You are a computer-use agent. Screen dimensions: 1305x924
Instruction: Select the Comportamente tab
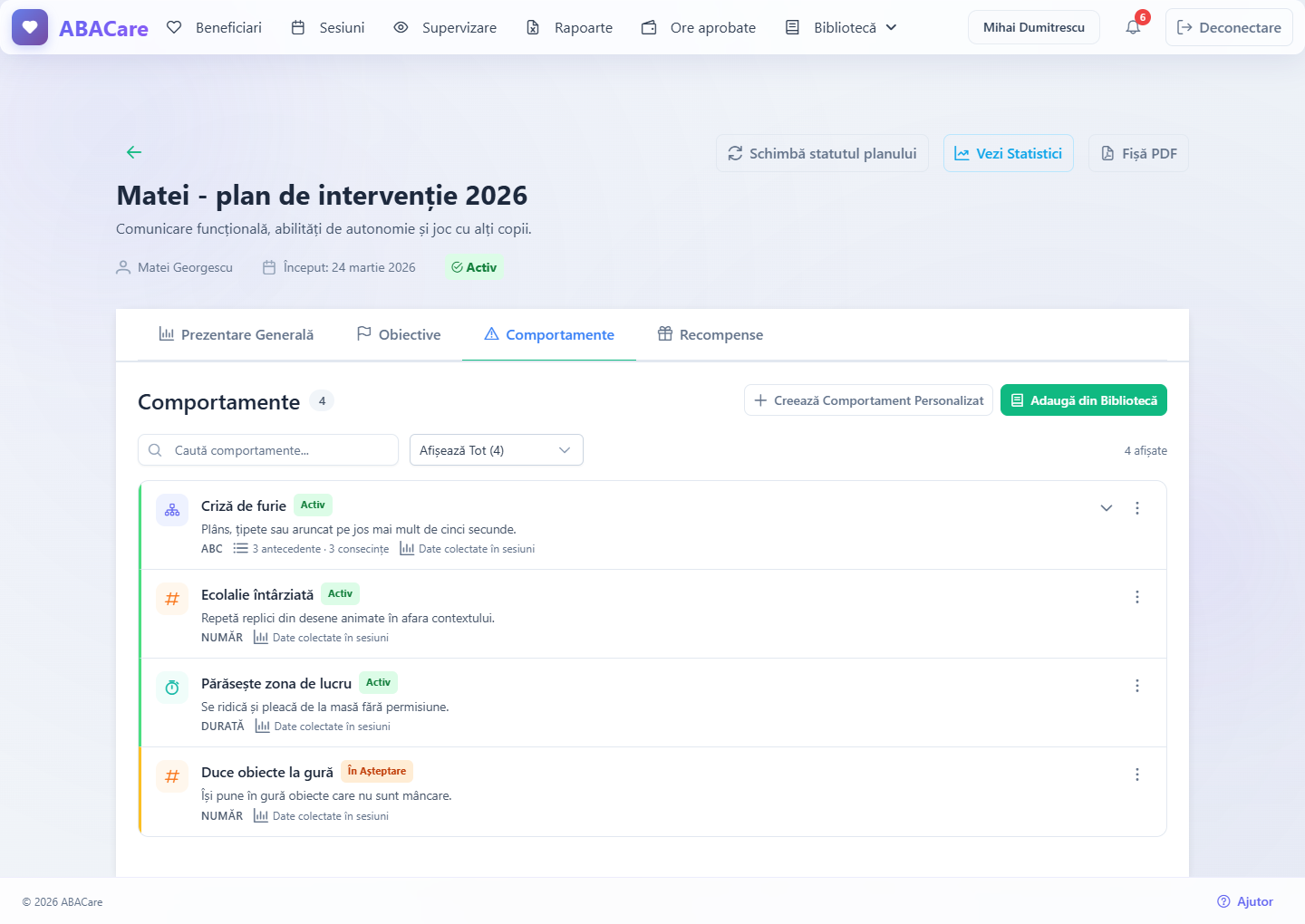(x=549, y=334)
